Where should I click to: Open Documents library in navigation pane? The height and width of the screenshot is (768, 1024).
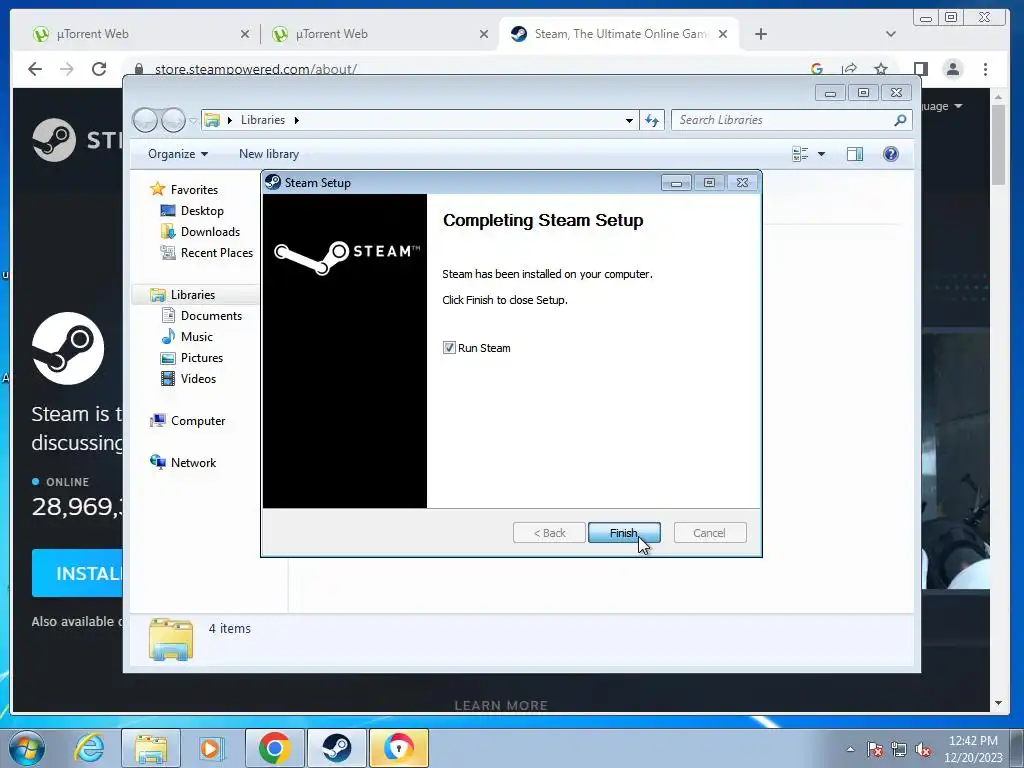(x=211, y=316)
